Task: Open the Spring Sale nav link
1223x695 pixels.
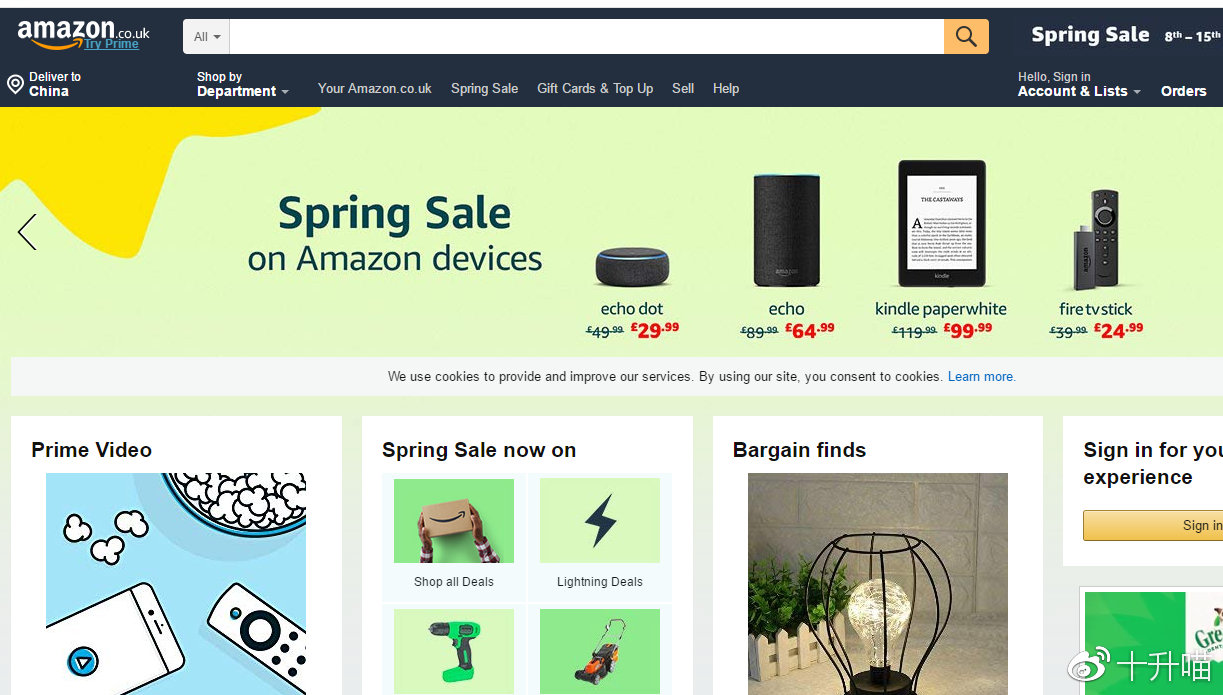Action: [x=484, y=88]
